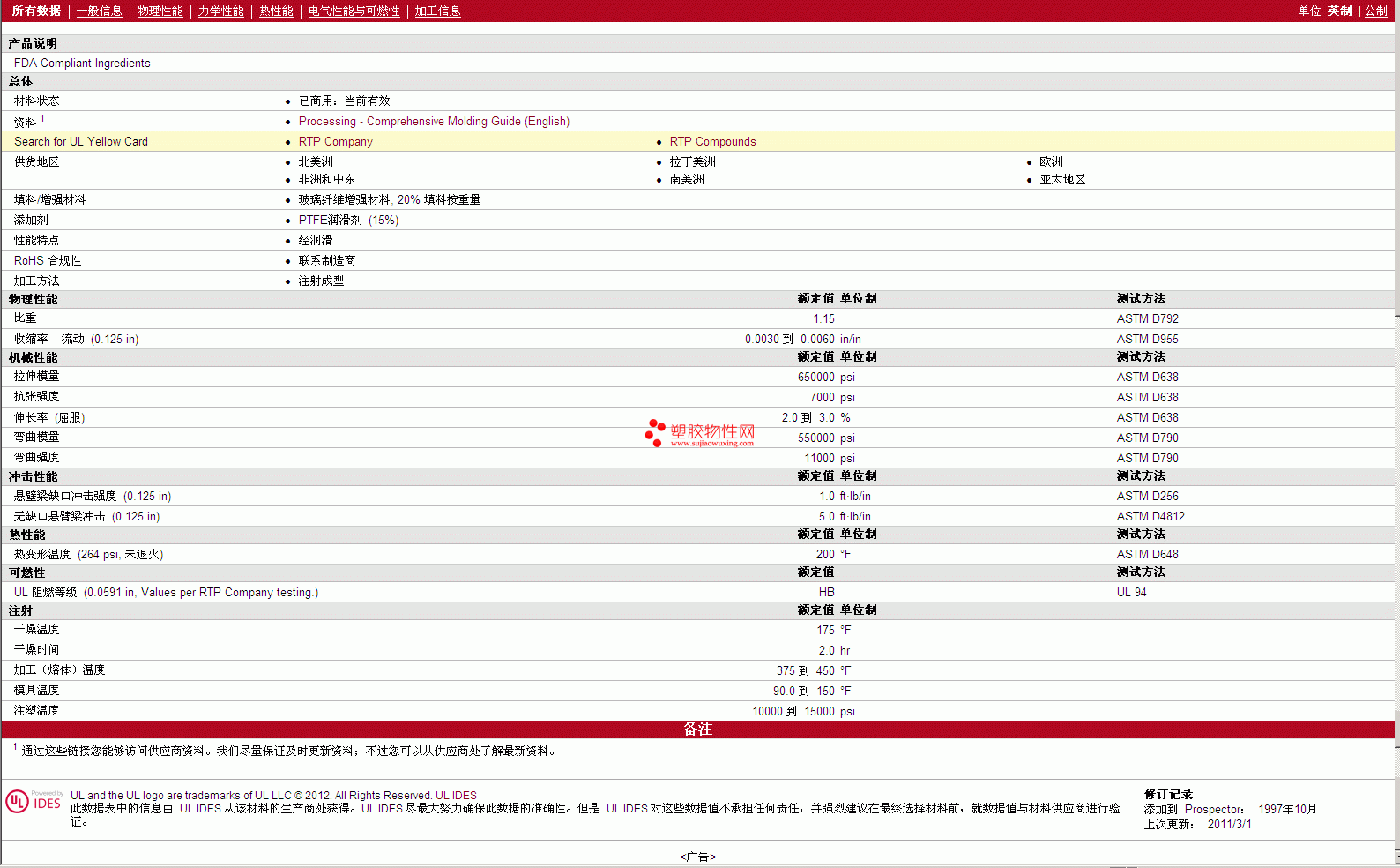Click 欧洲 availability entry

(1051, 162)
